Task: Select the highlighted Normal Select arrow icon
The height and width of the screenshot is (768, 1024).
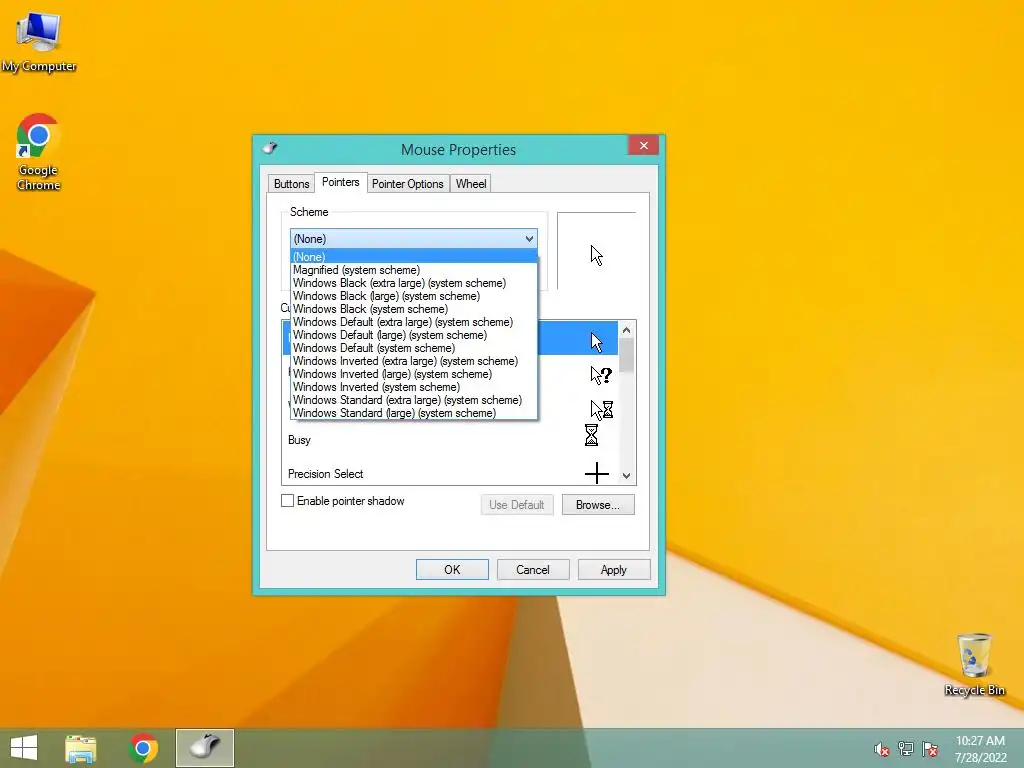Action: (x=596, y=342)
